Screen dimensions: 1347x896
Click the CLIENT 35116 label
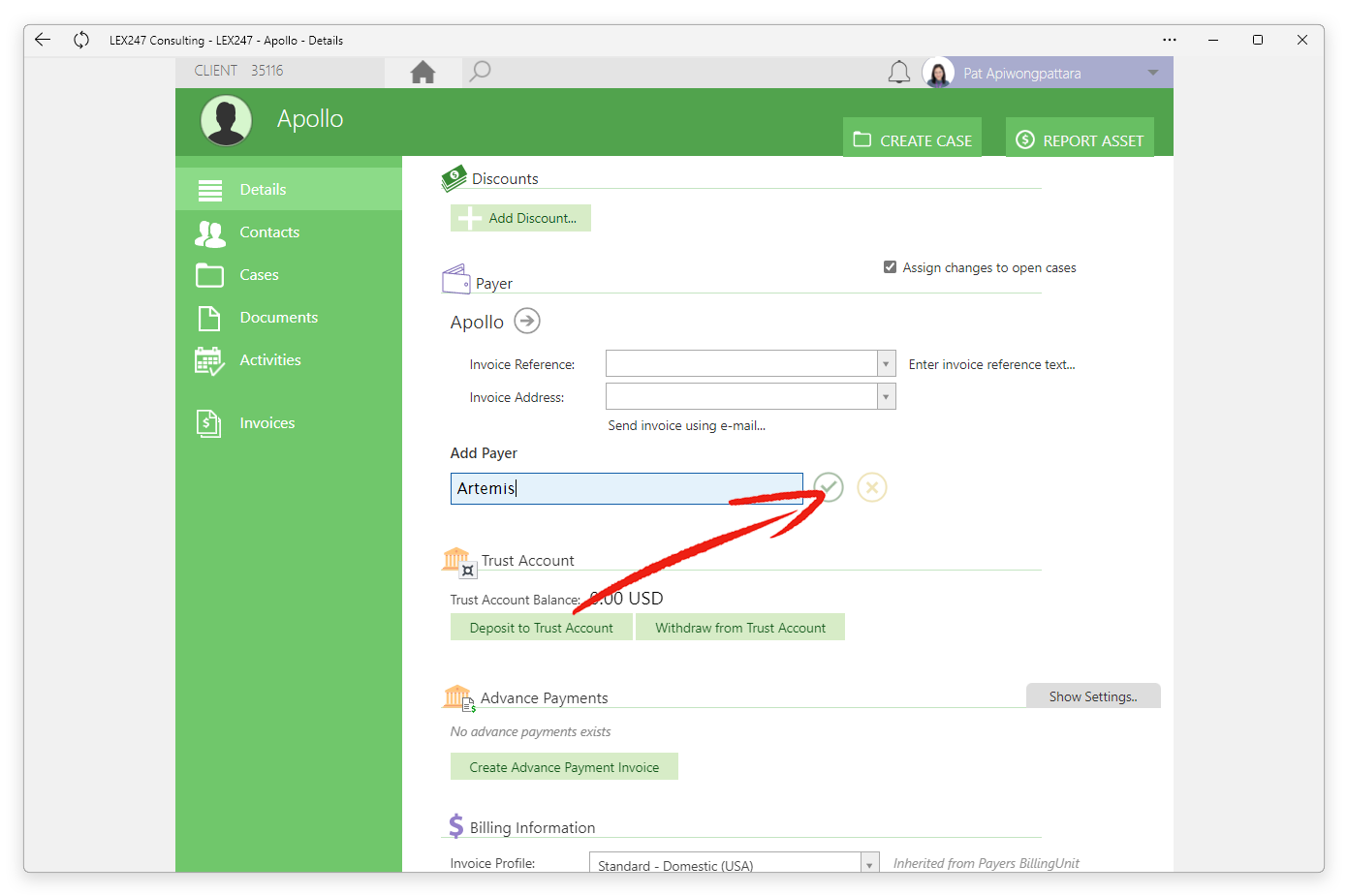pyautogui.click(x=238, y=71)
